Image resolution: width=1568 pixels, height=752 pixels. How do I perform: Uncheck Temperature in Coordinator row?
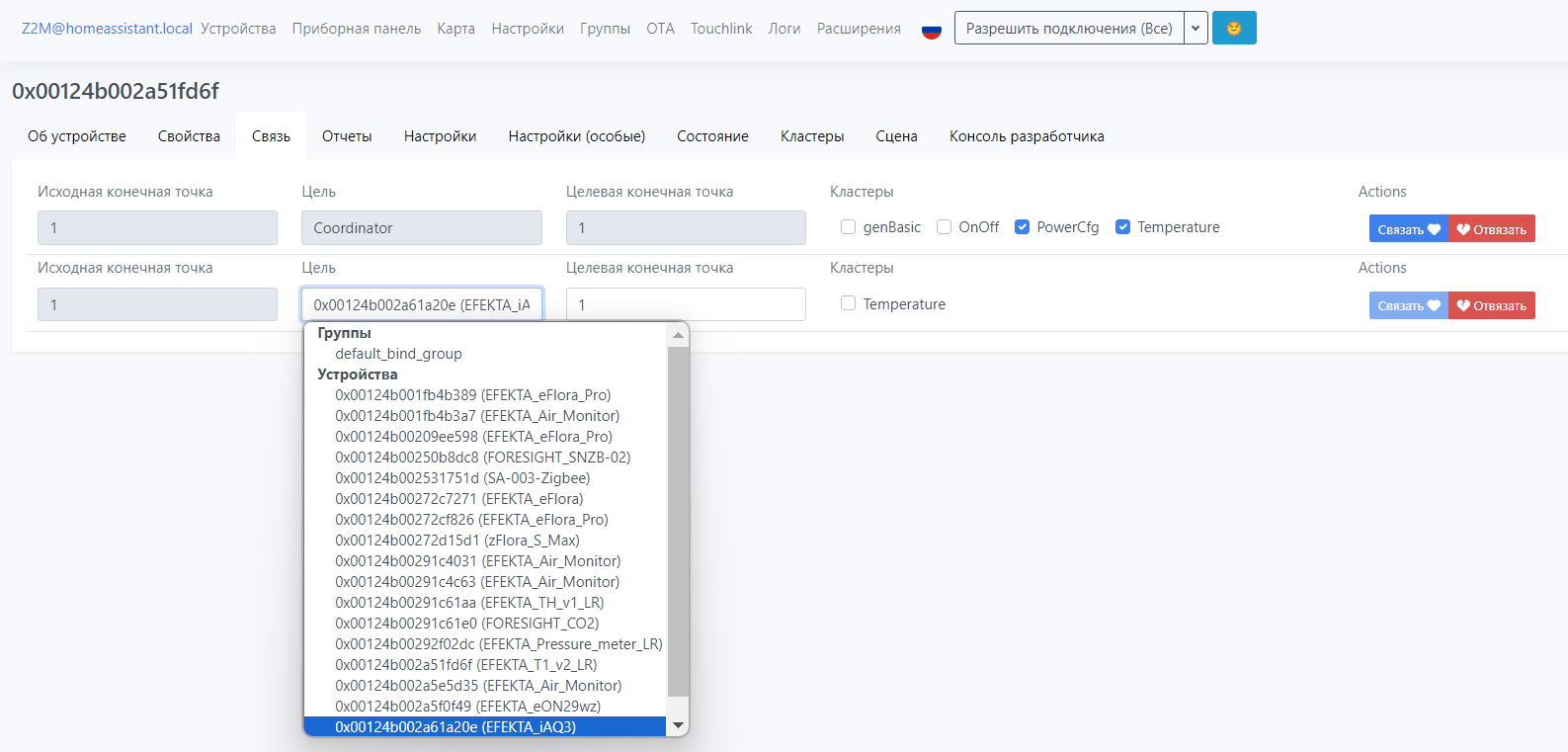tap(1122, 227)
